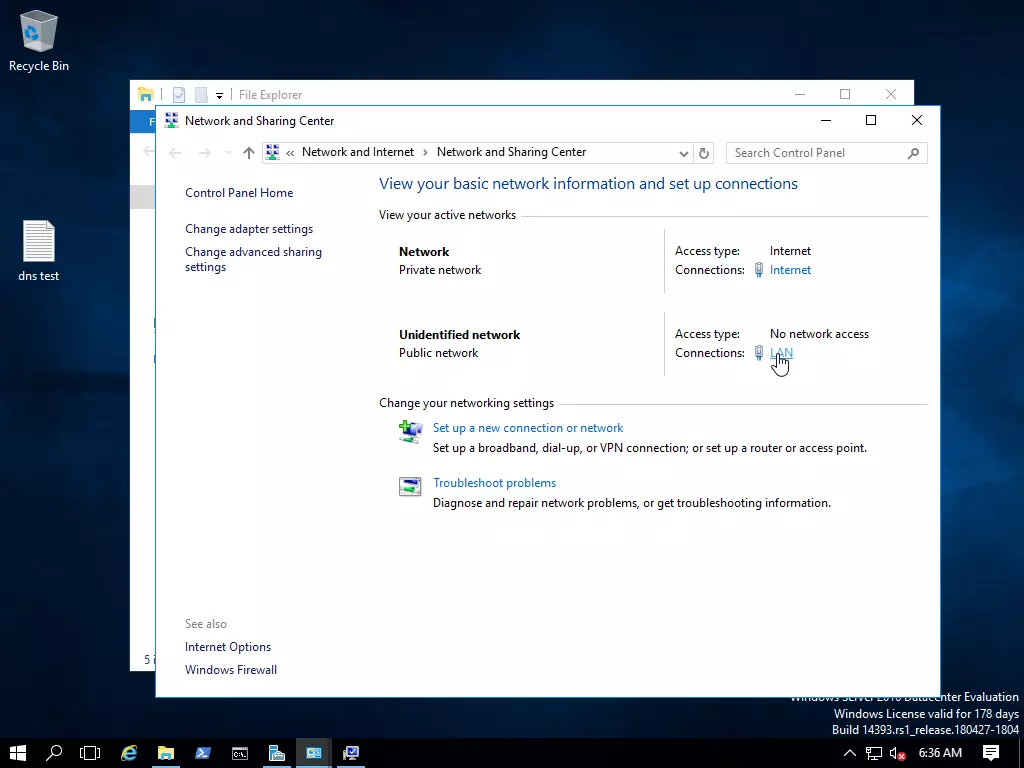Click the New folder icon in File Explorer's toolbar
The image size is (1024, 768).
pos(201,95)
